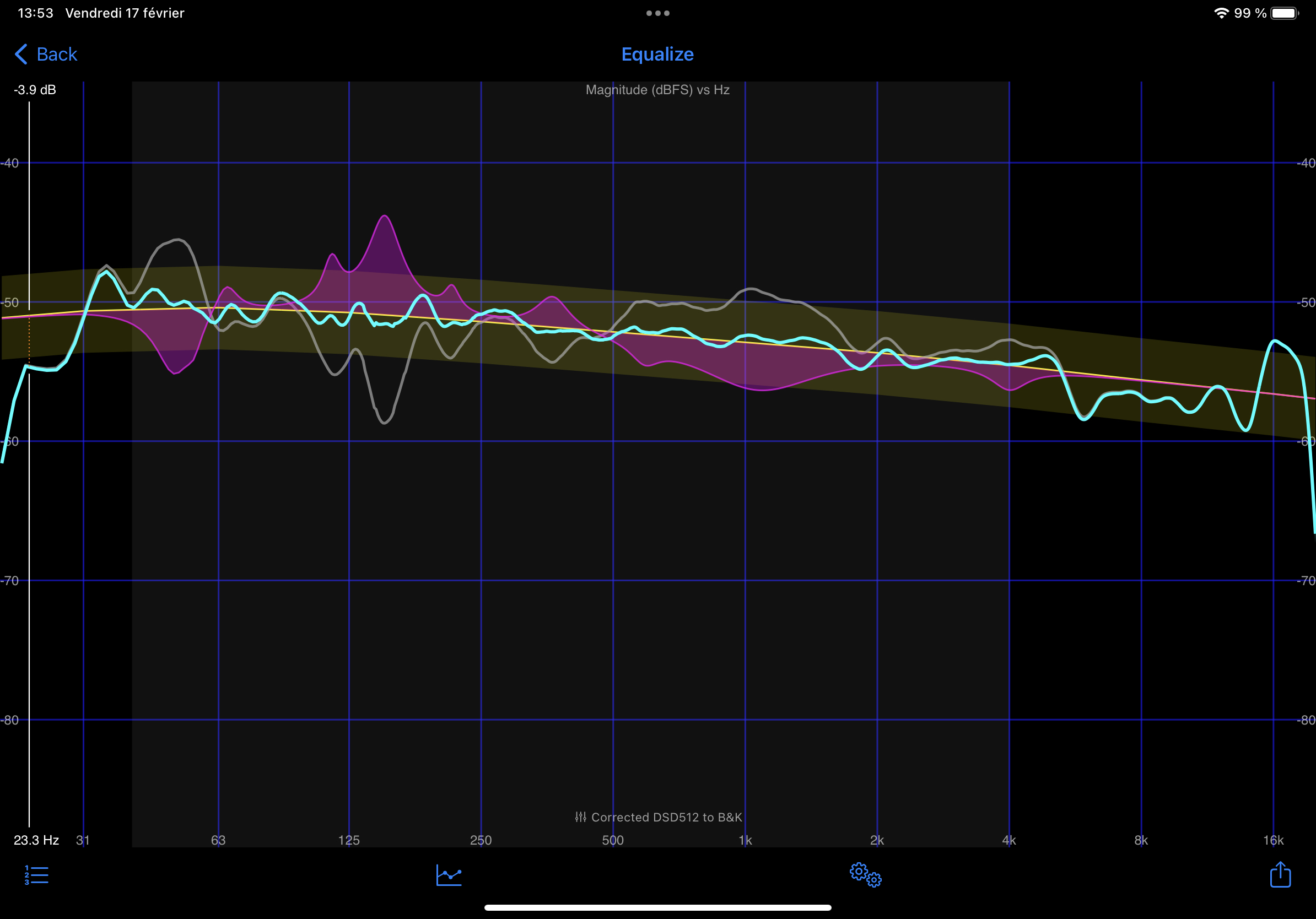Tap the Equalize title
The height and width of the screenshot is (919, 1316).
click(x=657, y=55)
